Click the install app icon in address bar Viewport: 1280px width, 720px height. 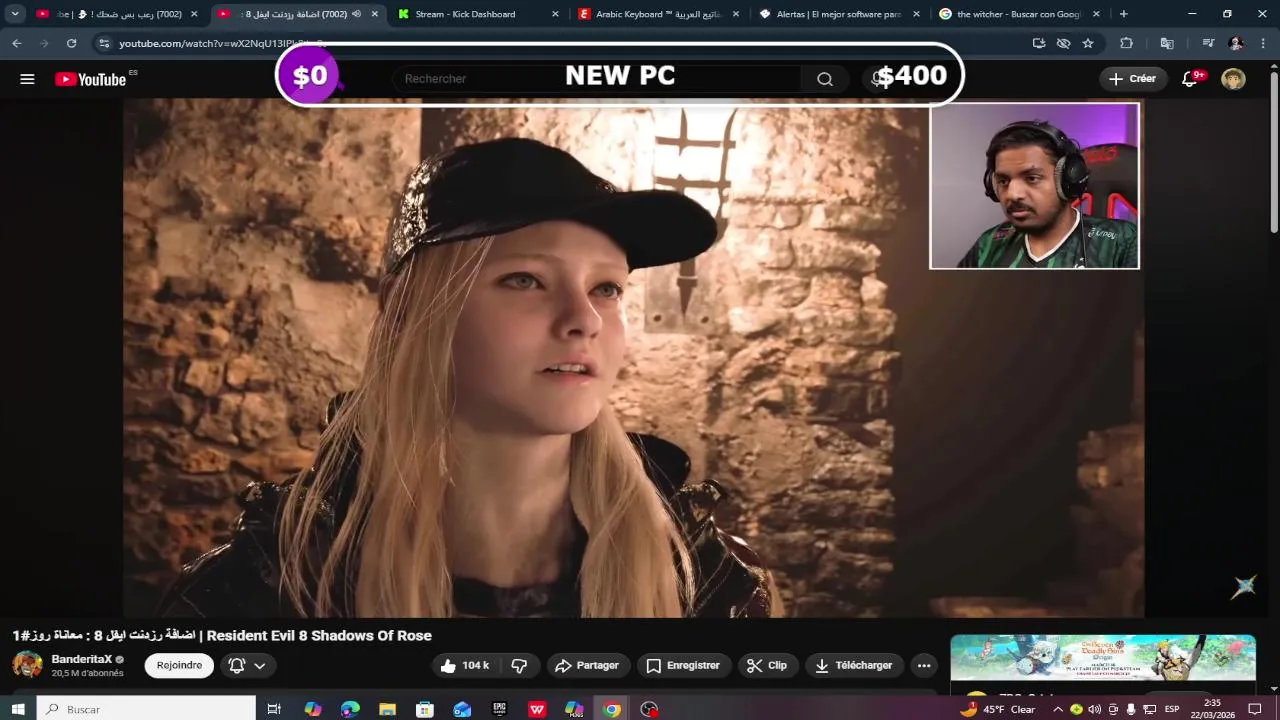click(1039, 43)
